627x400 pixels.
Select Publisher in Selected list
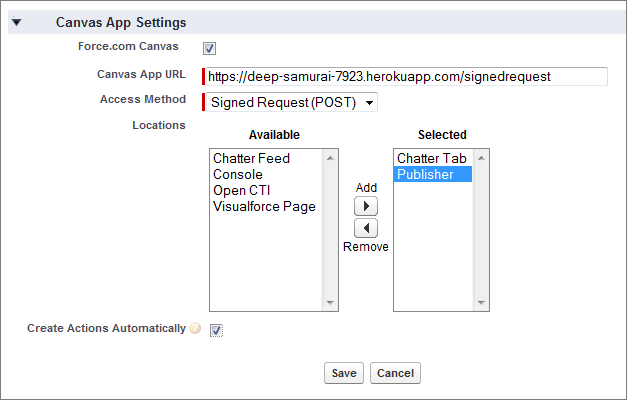(x=433, y=174)
